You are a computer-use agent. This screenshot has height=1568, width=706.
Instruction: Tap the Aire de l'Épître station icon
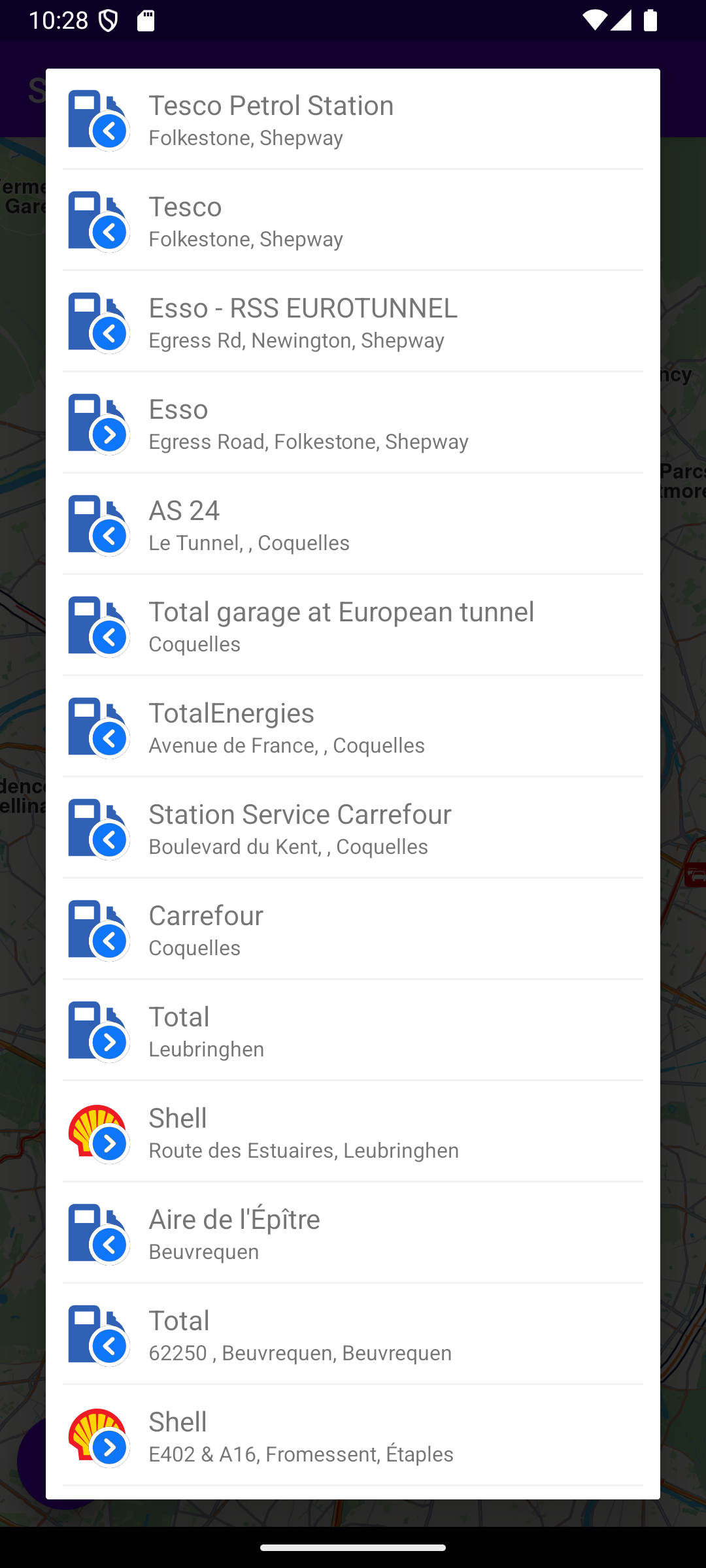pos(97,1233)
